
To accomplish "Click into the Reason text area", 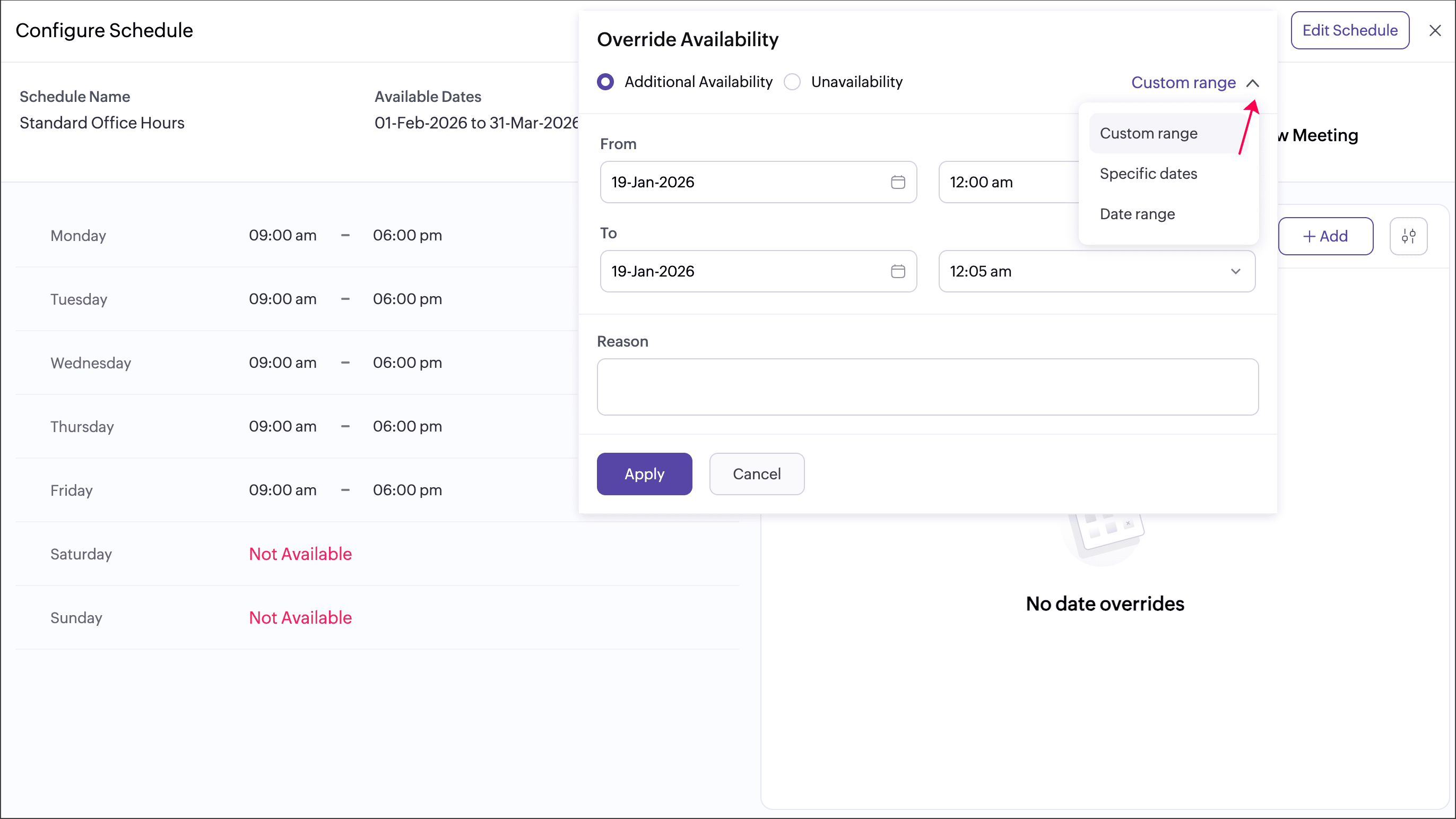I will click(x=927, y=387).
